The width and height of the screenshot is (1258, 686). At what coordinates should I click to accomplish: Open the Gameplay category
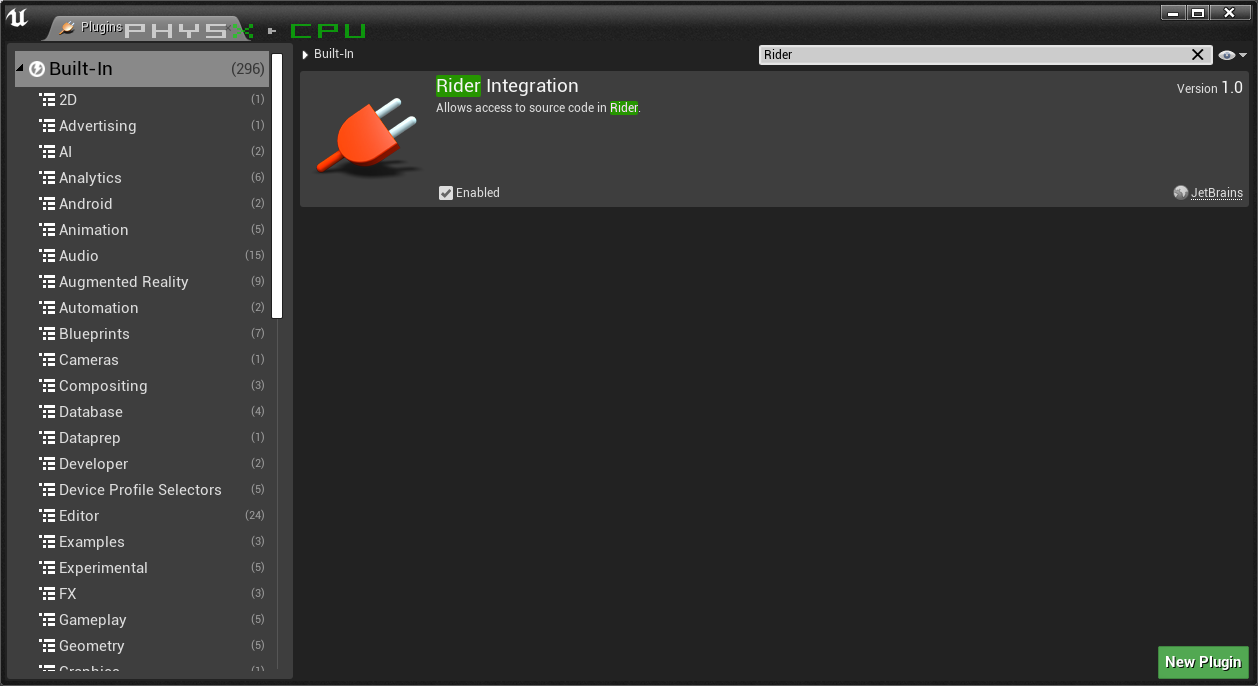(93, 620)
